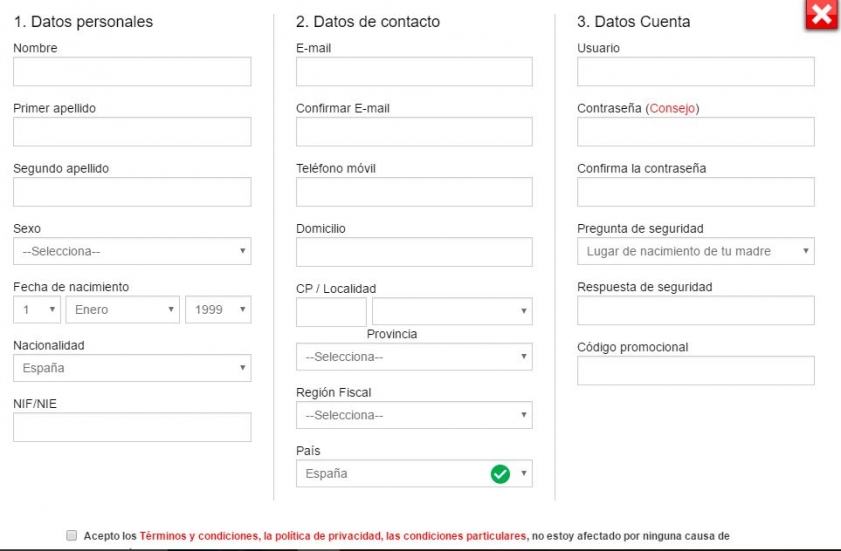841x551 pixels.
Task: Focus the Nombre input field
Action: (x=132, y=71)
